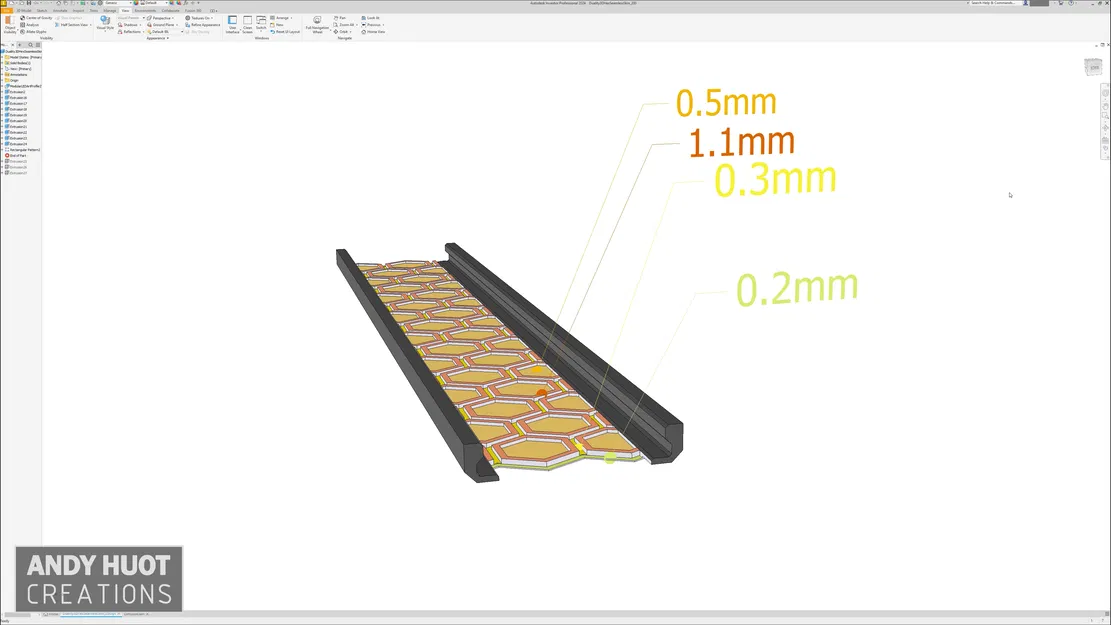Screen dimensions: 1111x625
Task: Switch to the Sketch tab
Action: 42,11
